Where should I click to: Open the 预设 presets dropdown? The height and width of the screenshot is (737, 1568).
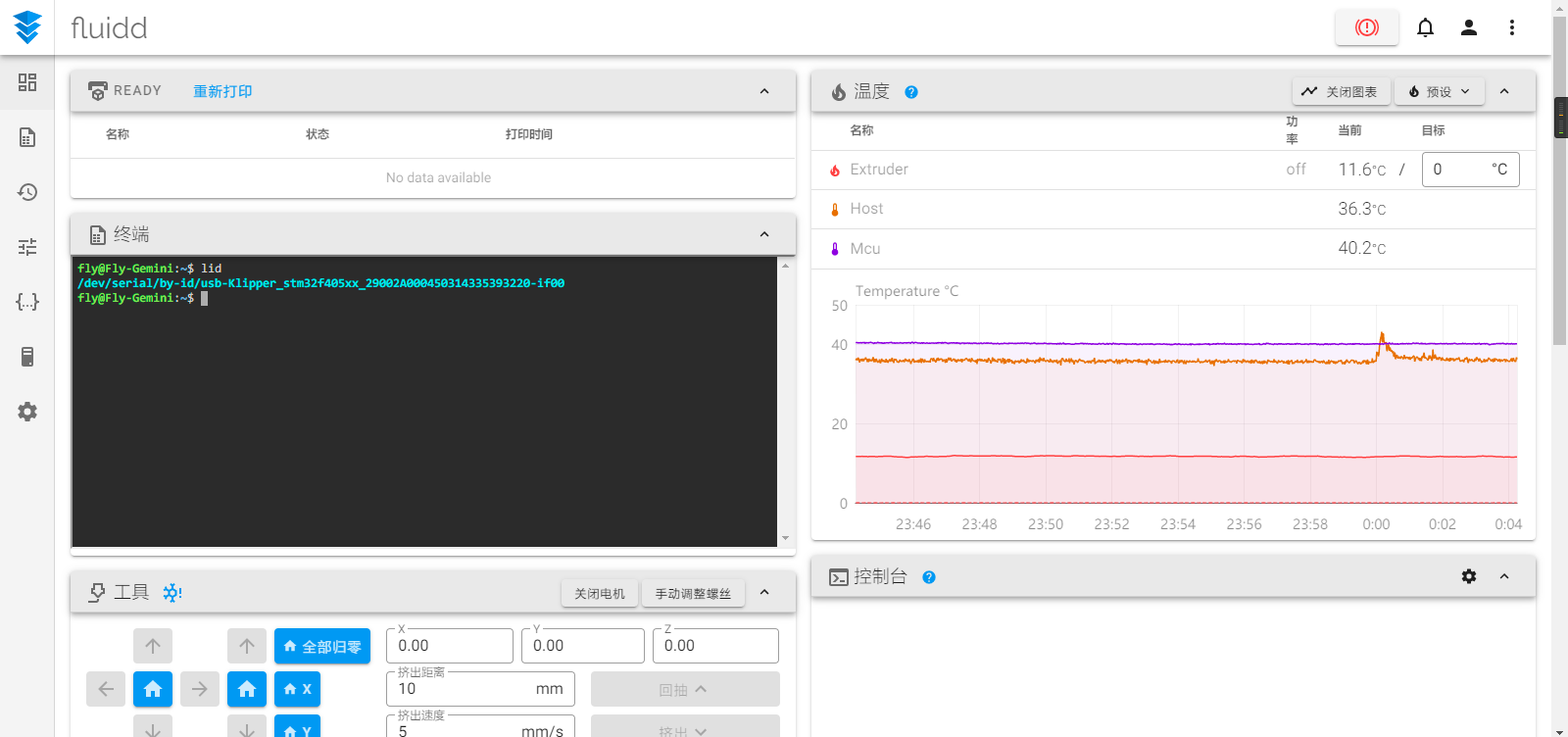coord(1440,91)
